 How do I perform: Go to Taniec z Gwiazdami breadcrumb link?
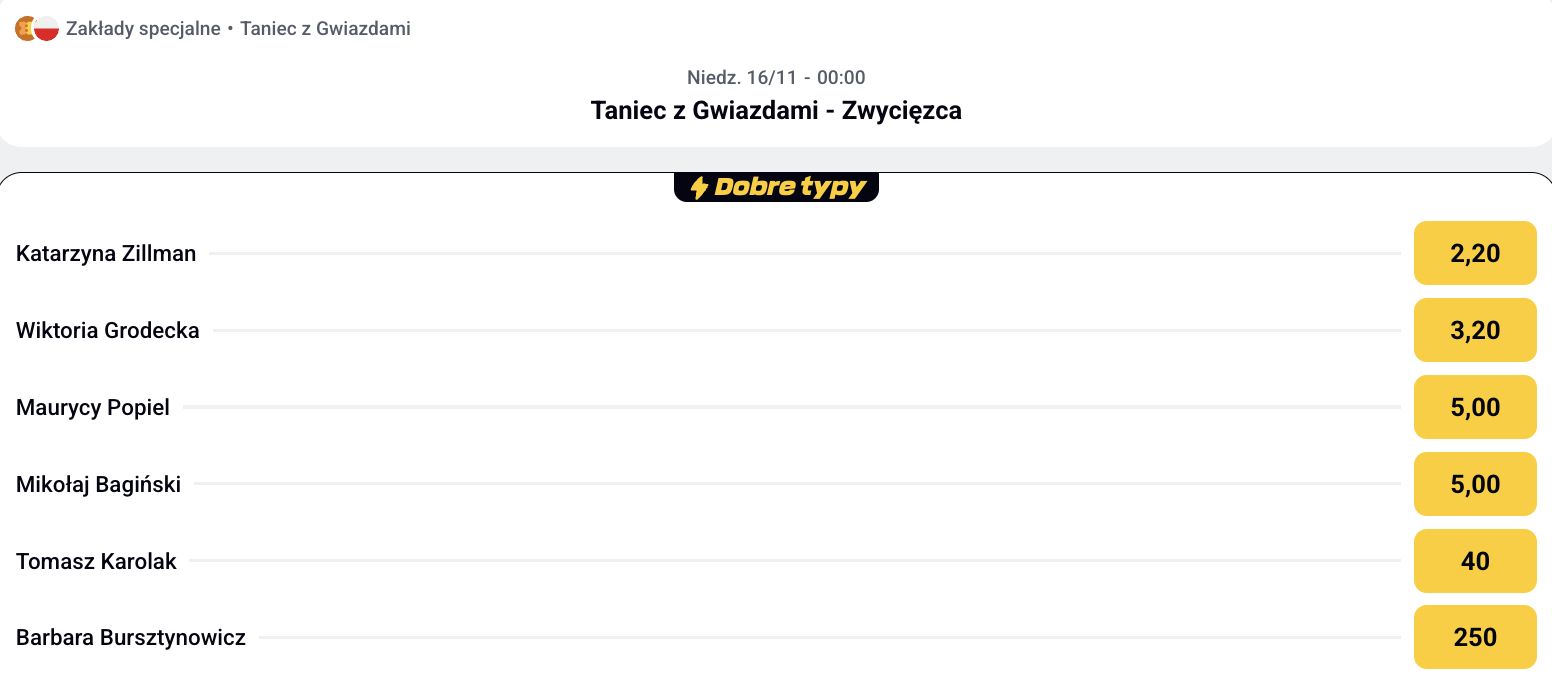click(x=325, y=29)
